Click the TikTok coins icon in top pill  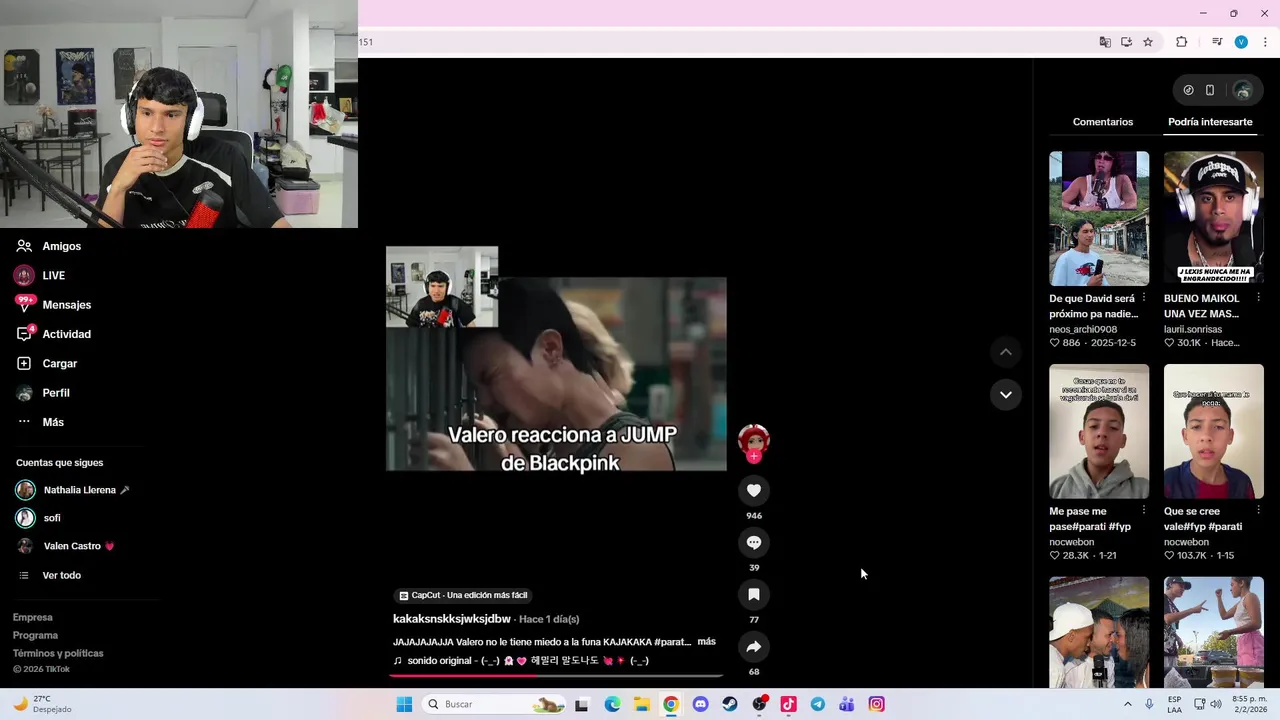[1188, 90]
